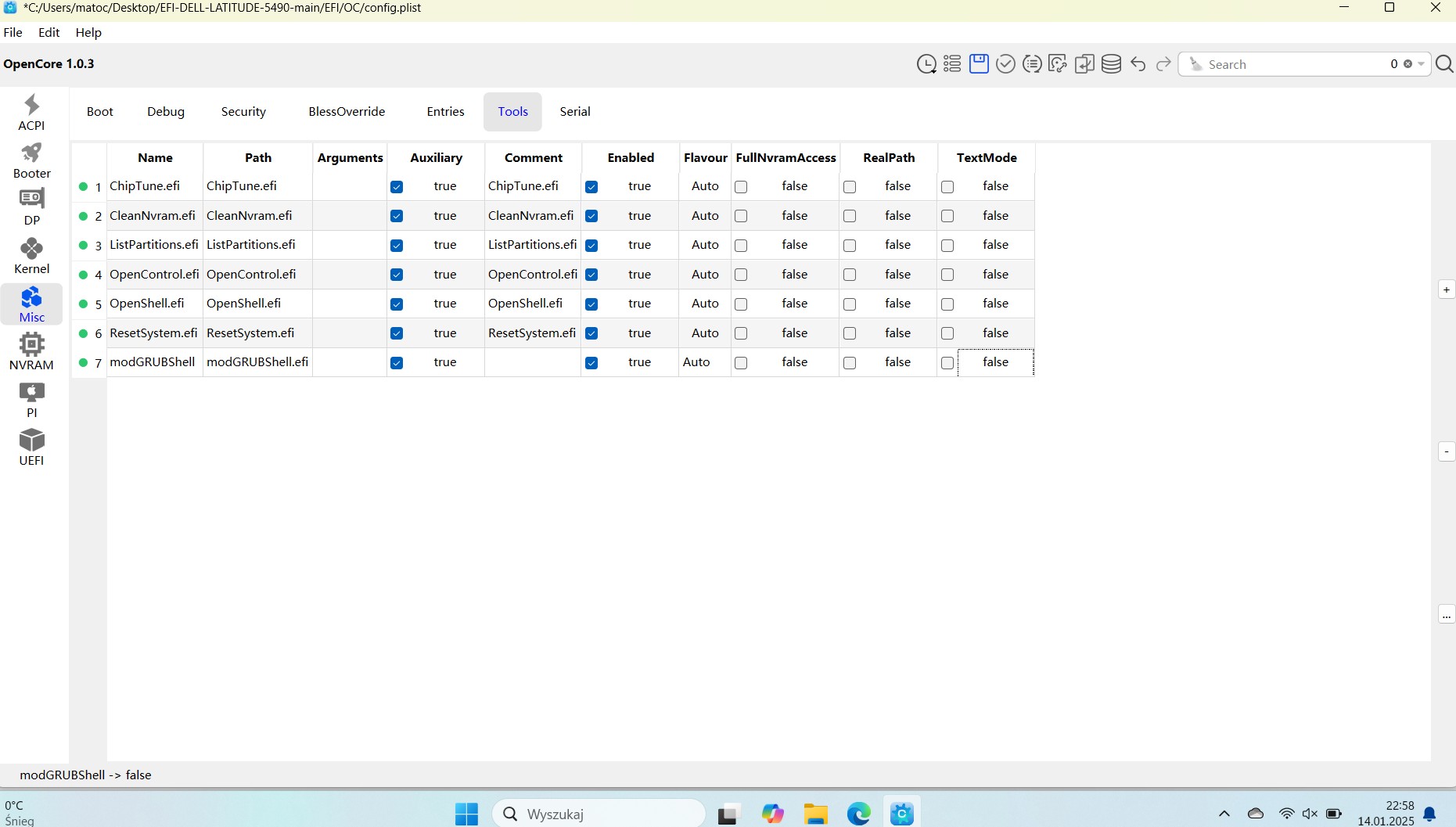Open Flavour cell for modGRUBShell
Screen dimensions: 1456x827
[705, 362]
